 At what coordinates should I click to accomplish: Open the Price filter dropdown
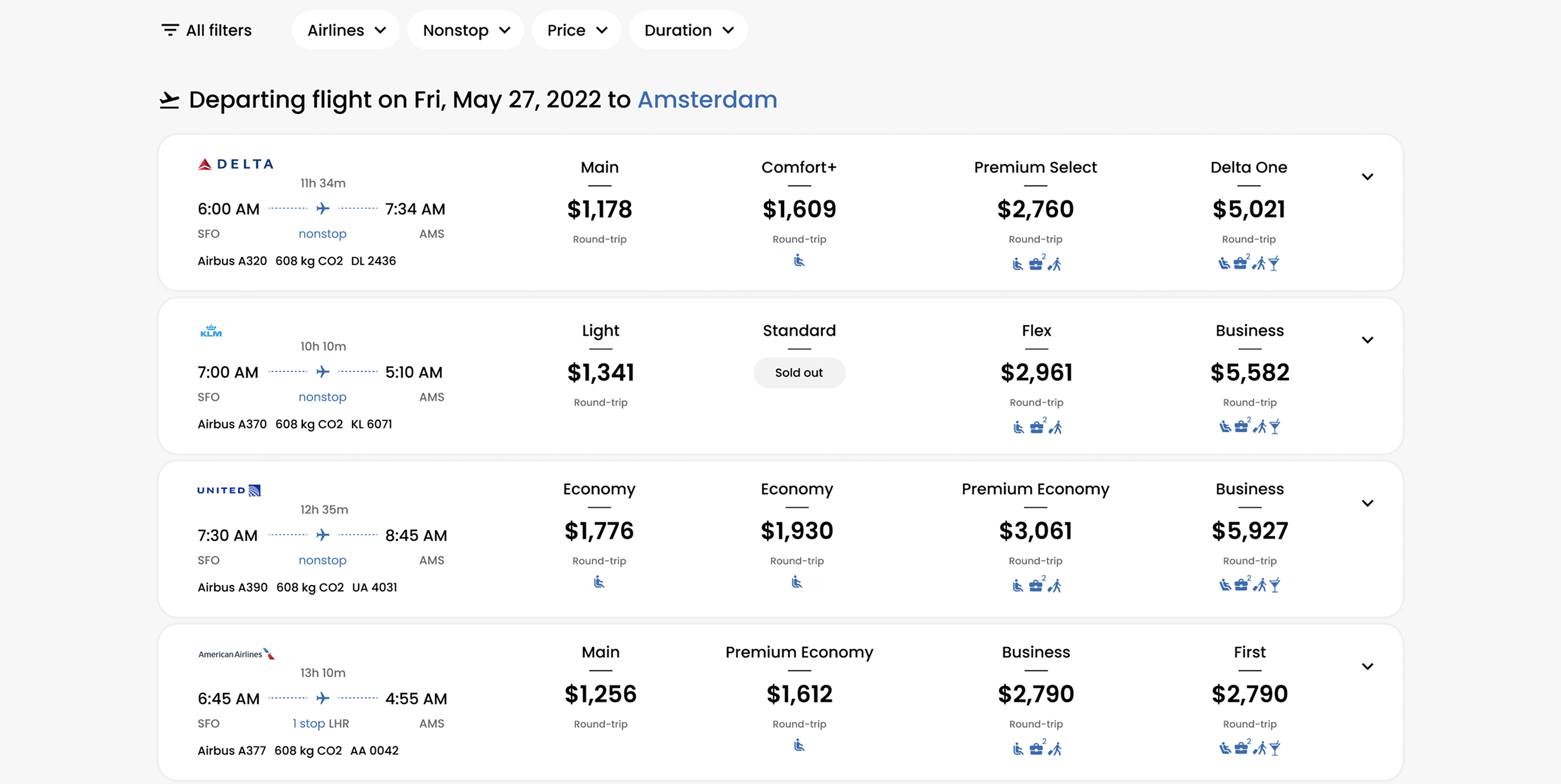coord(577,30)
